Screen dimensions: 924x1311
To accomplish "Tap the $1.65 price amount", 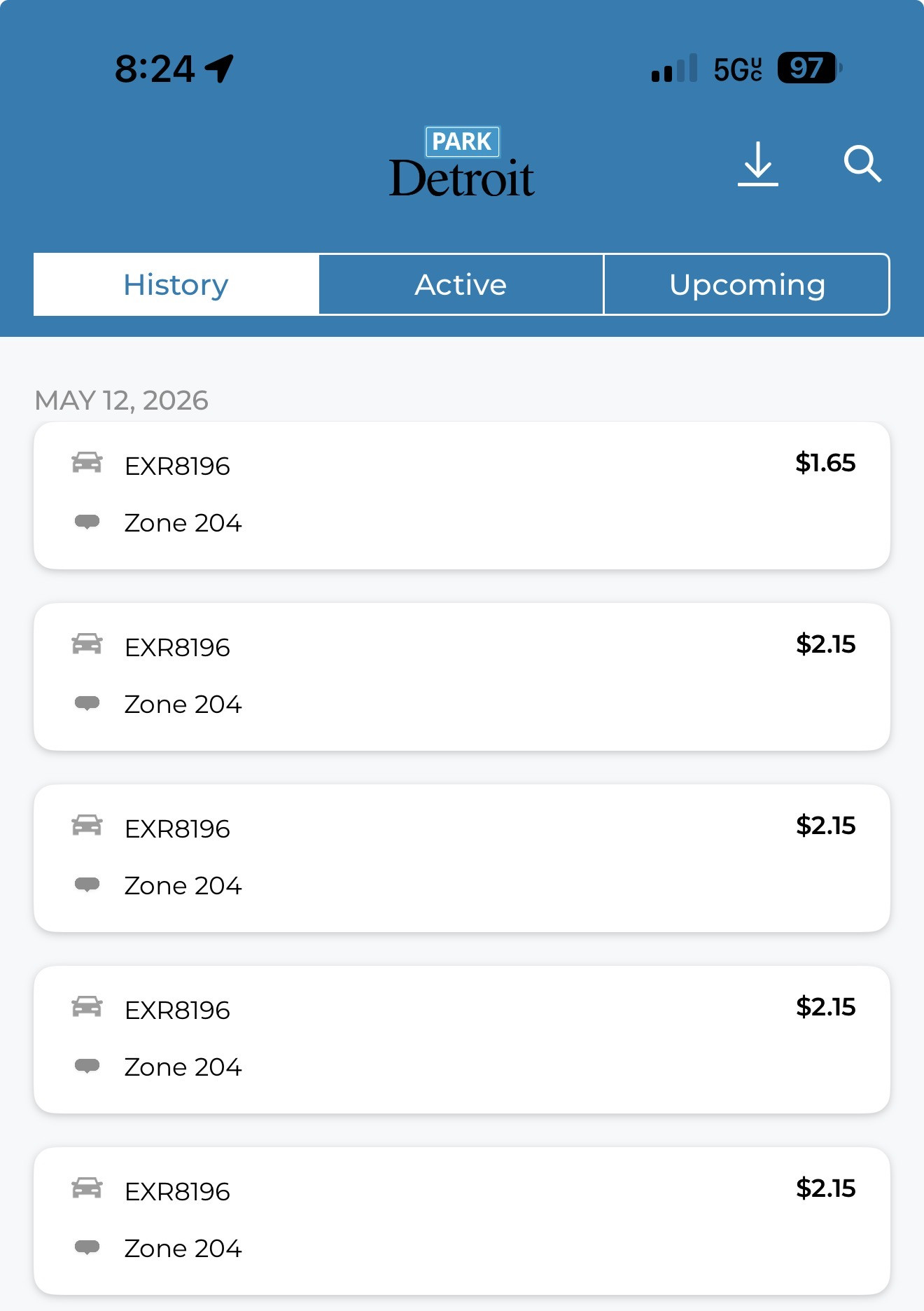I will pos(825,463).
